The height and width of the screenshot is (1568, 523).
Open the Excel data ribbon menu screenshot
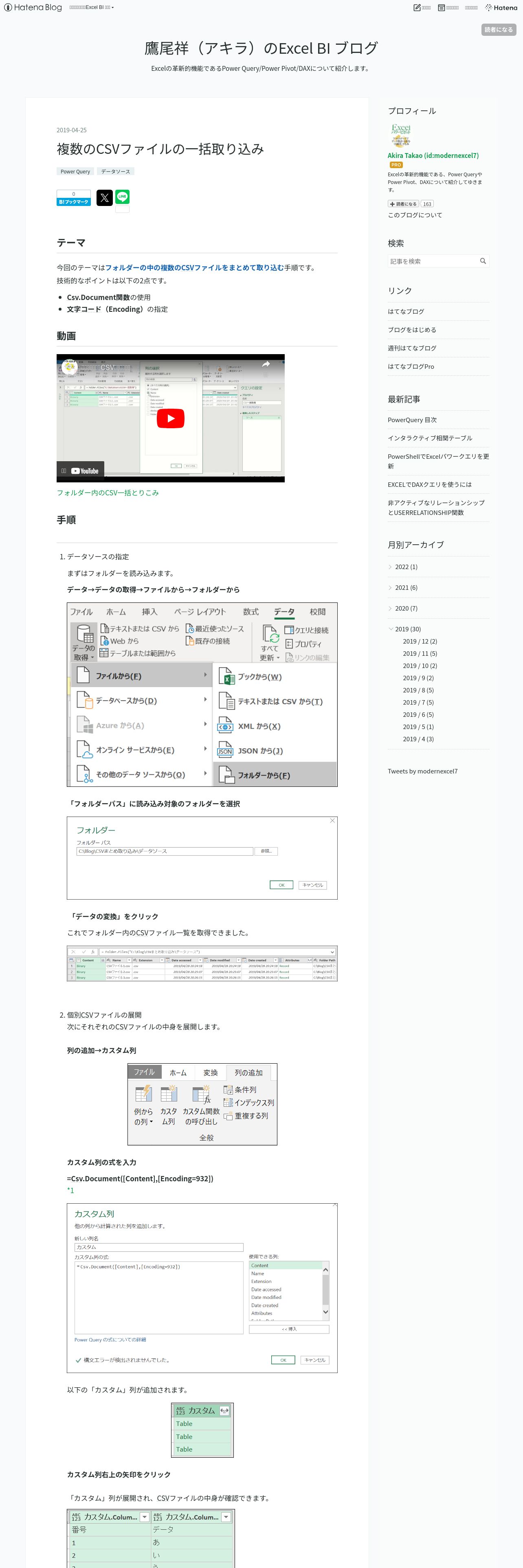[x=202, y=694]
